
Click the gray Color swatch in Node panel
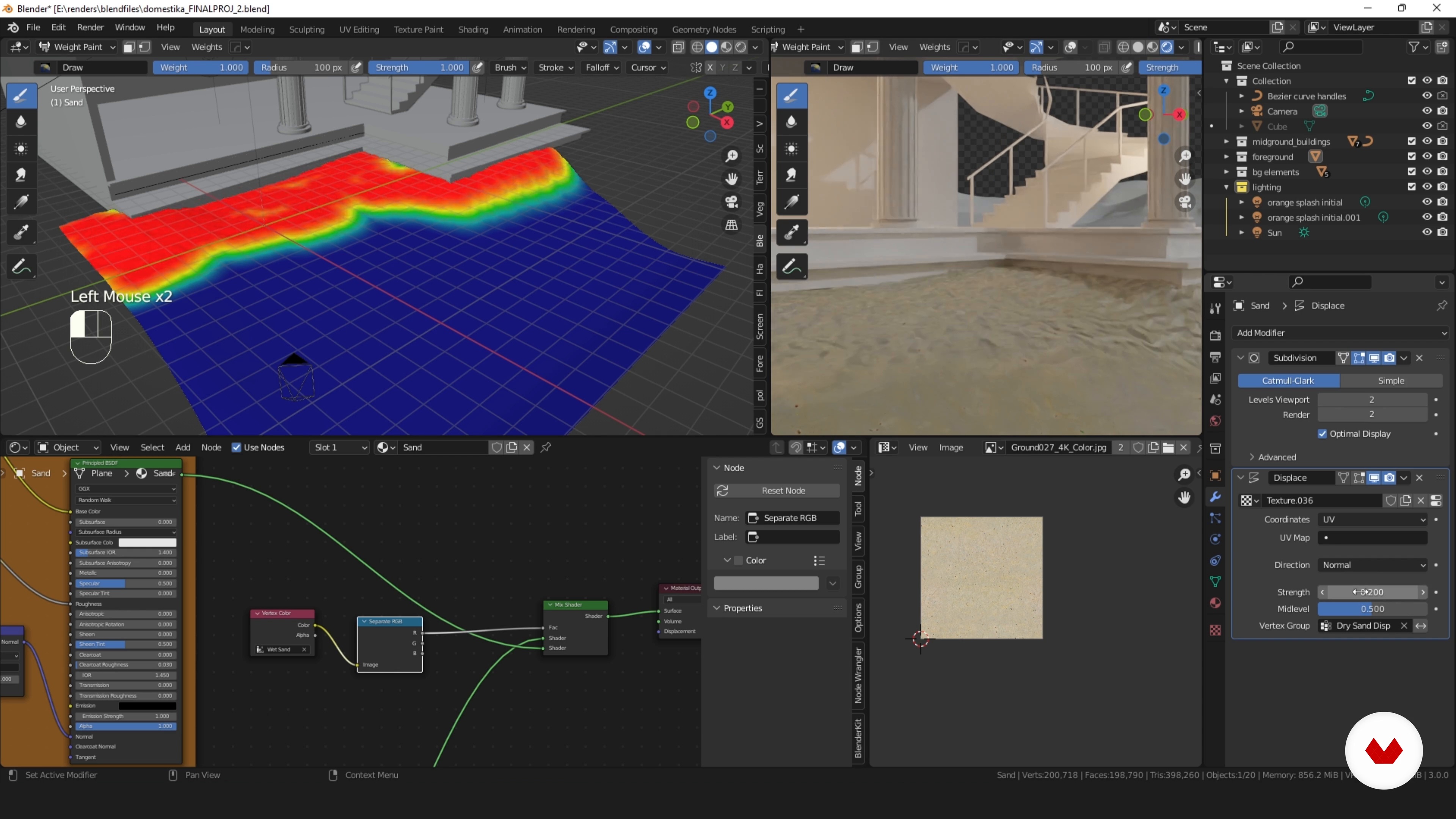(766, 583)
